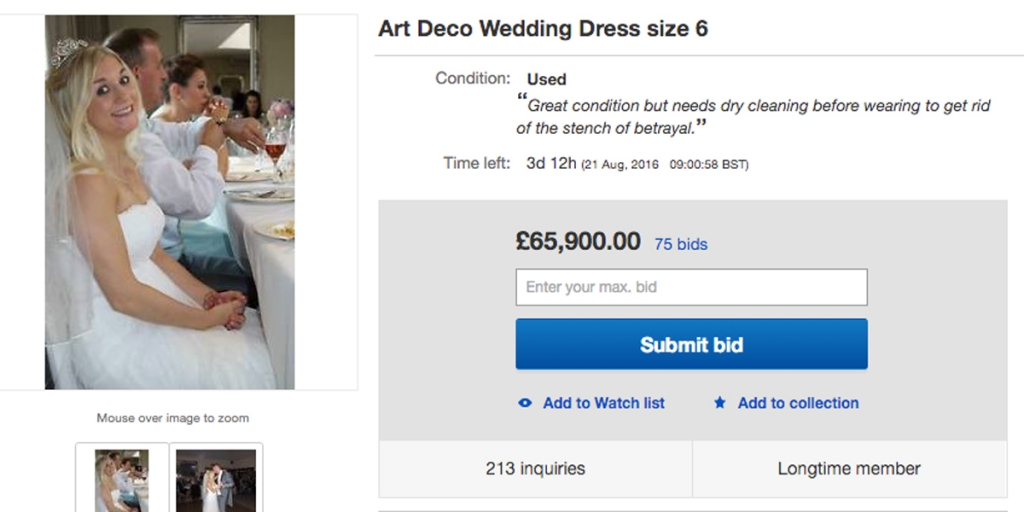Click the Used condition value

click(x=546, y=79)
